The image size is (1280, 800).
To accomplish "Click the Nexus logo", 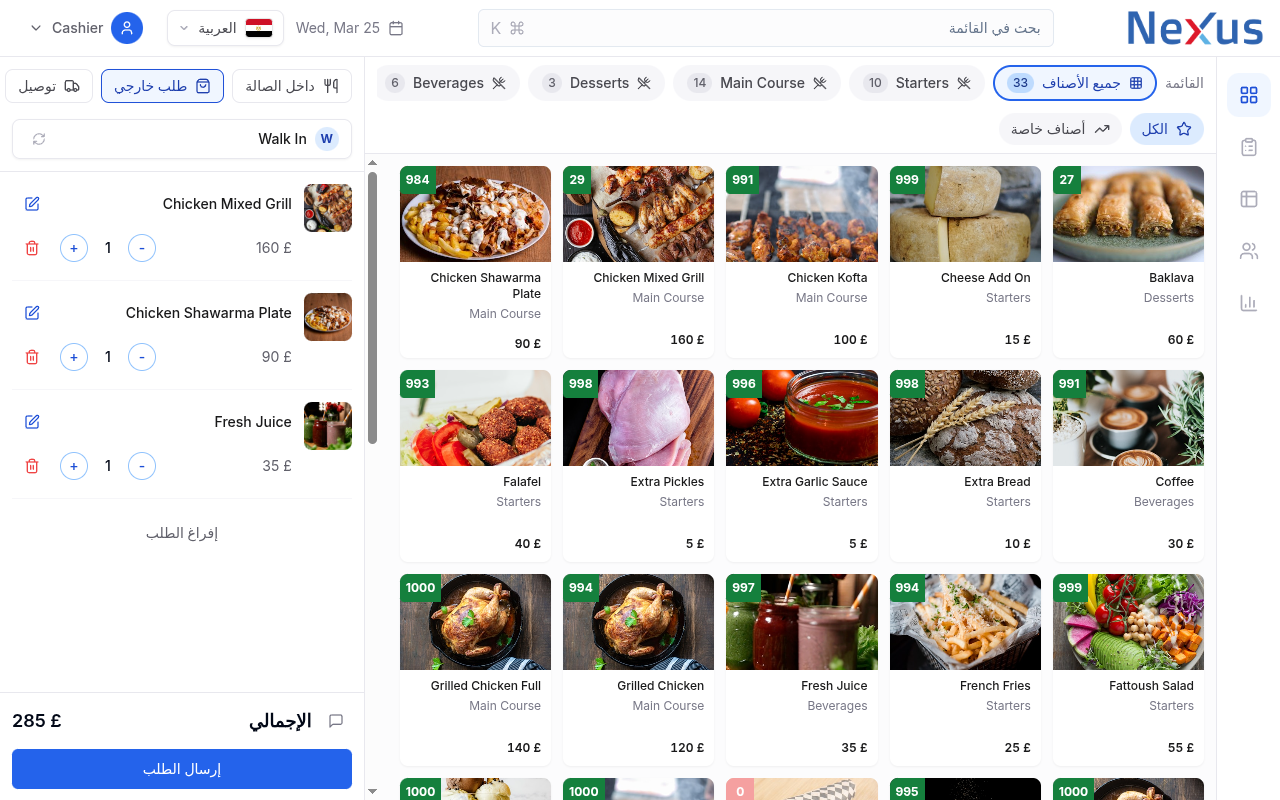I will coord(1195,28).
